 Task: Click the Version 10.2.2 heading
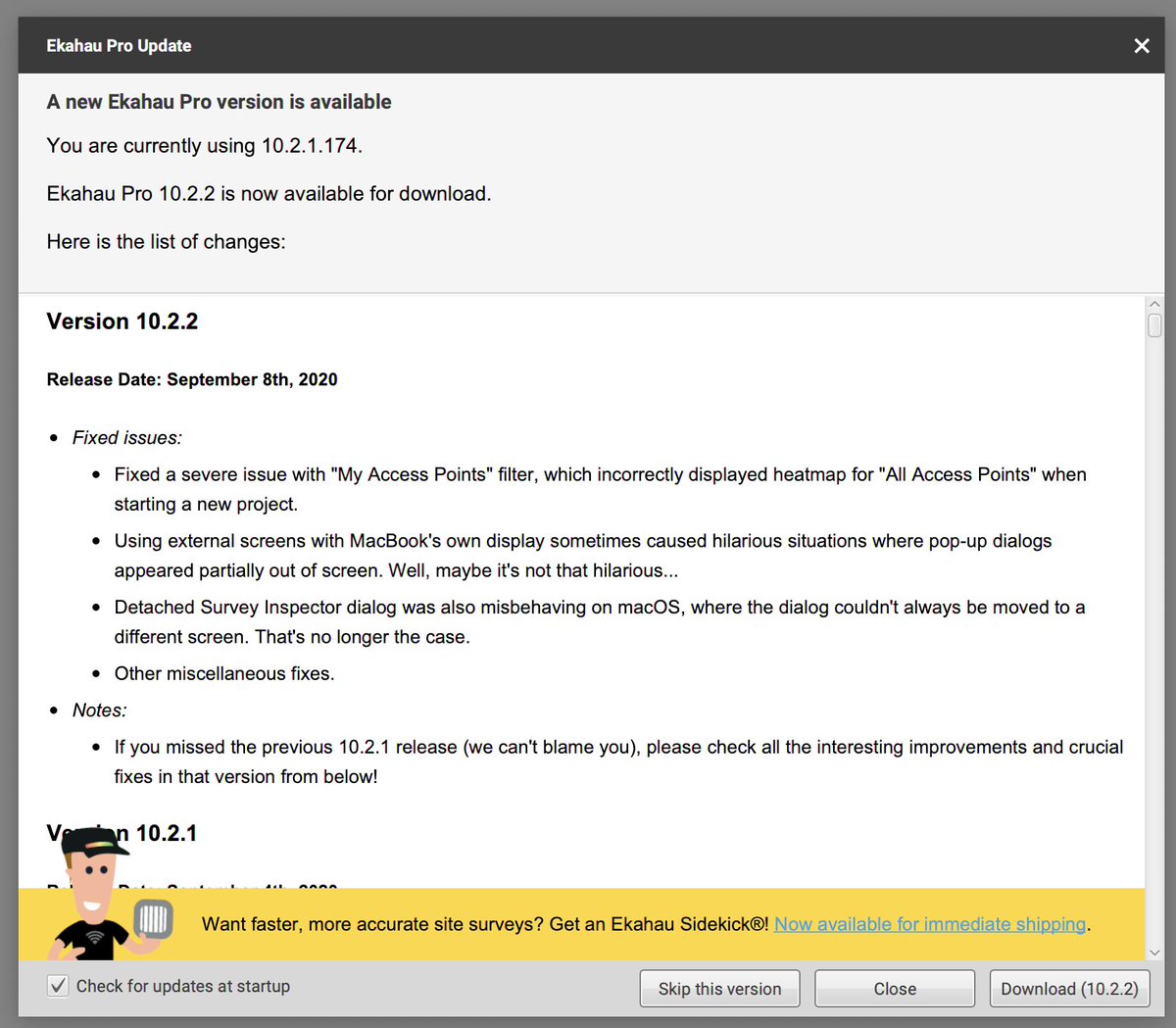click(x=122, y=321)
